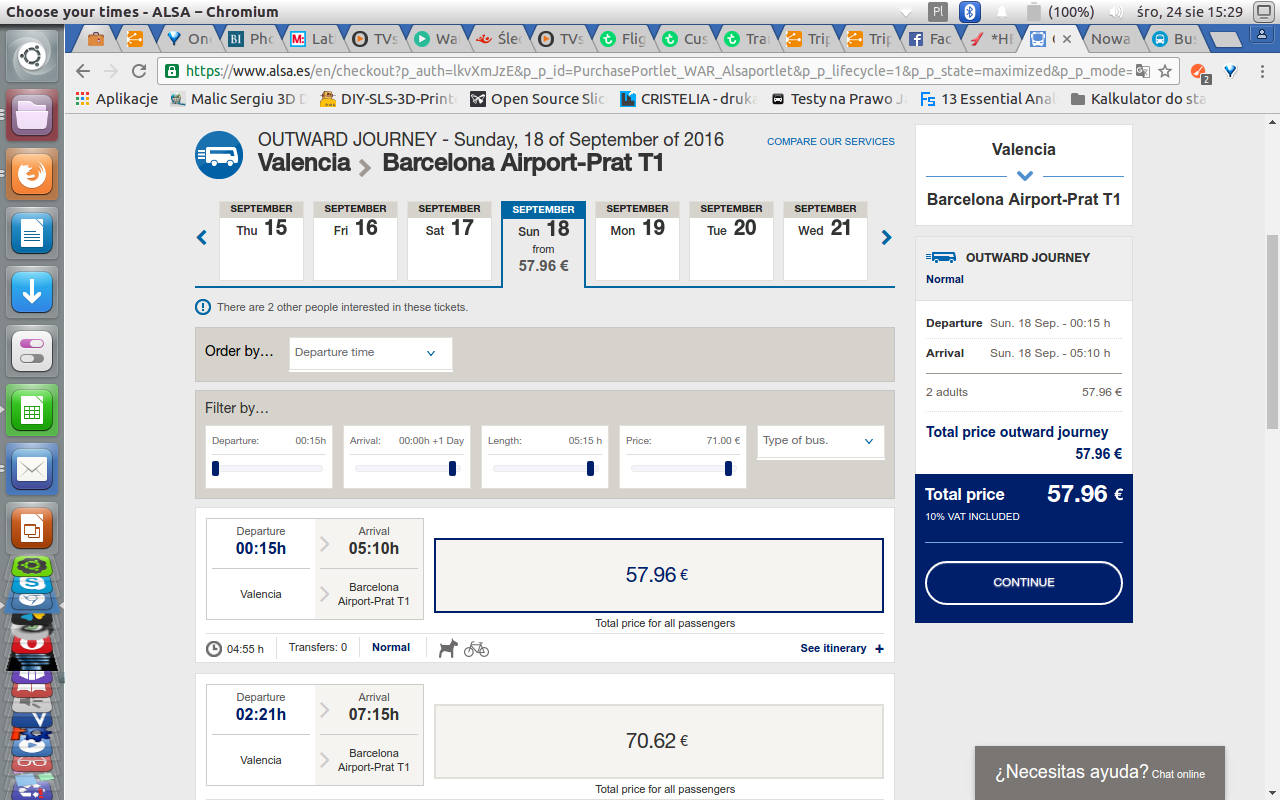Expand See itinerary for the 00:15h trip
The image size is (1280, 800).
pyautogui.click(x=842, y=648)
